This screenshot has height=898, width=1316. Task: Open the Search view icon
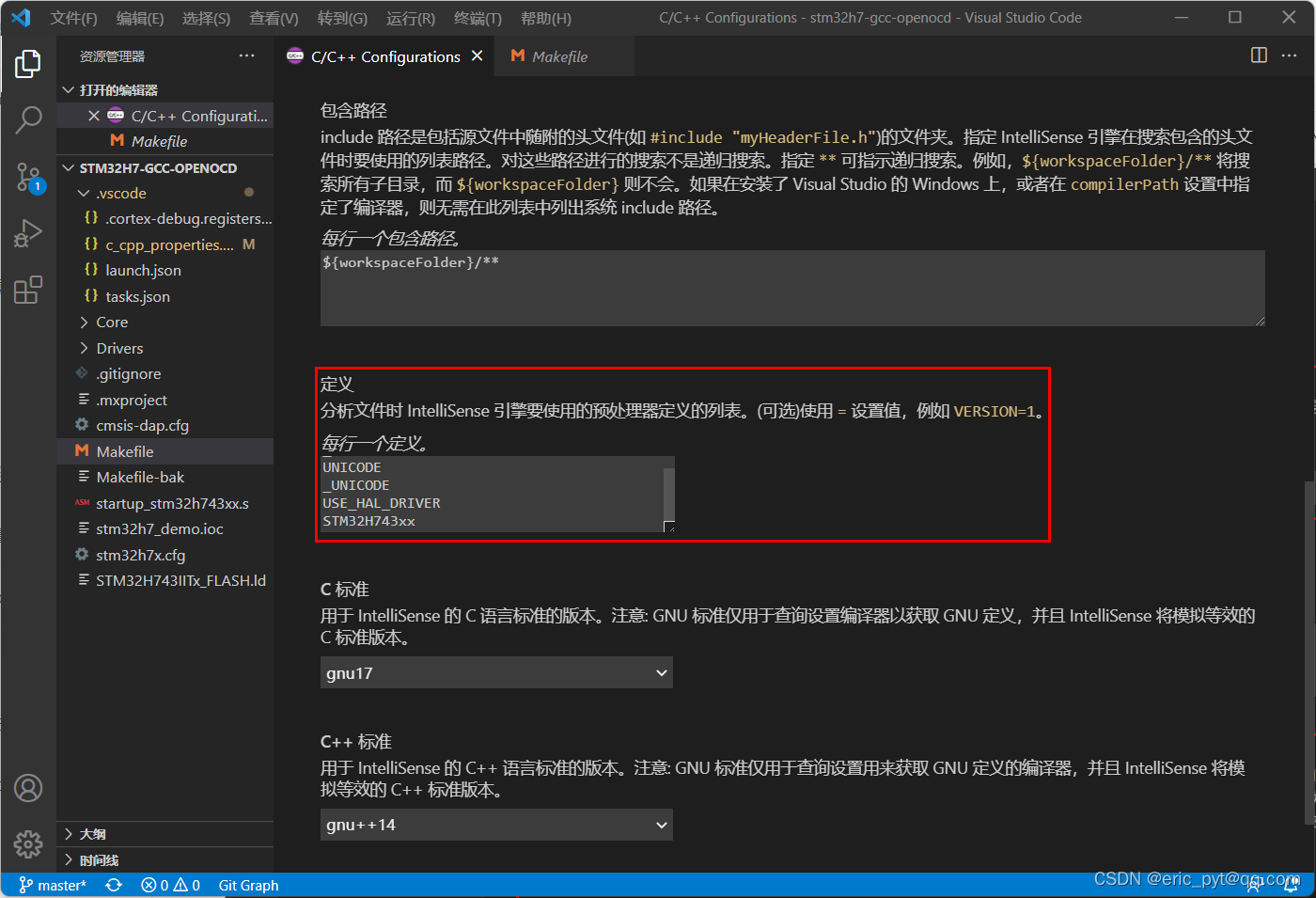click(28, 119)
